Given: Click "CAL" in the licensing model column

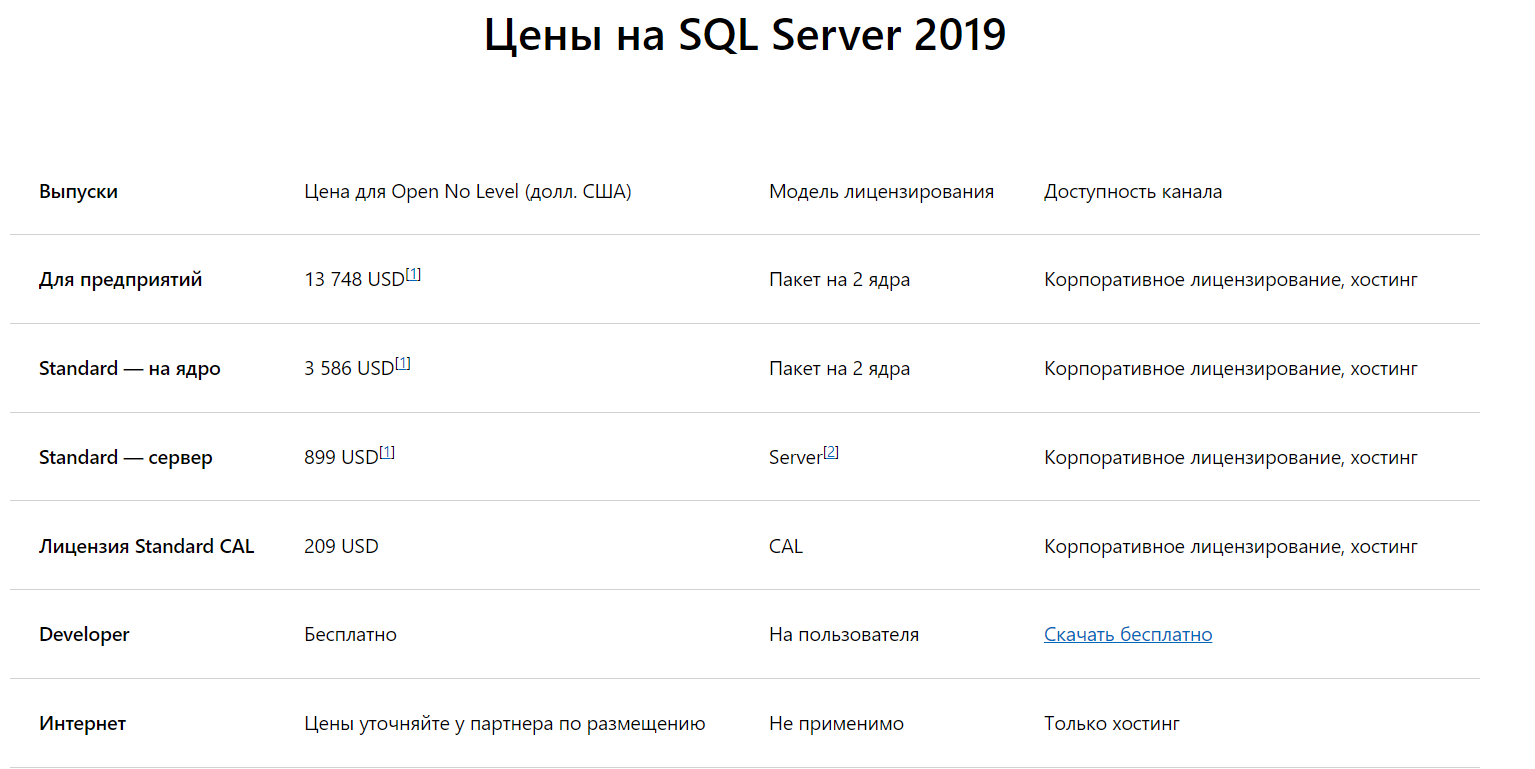Looking at the screenshot, I should point(786,547).
